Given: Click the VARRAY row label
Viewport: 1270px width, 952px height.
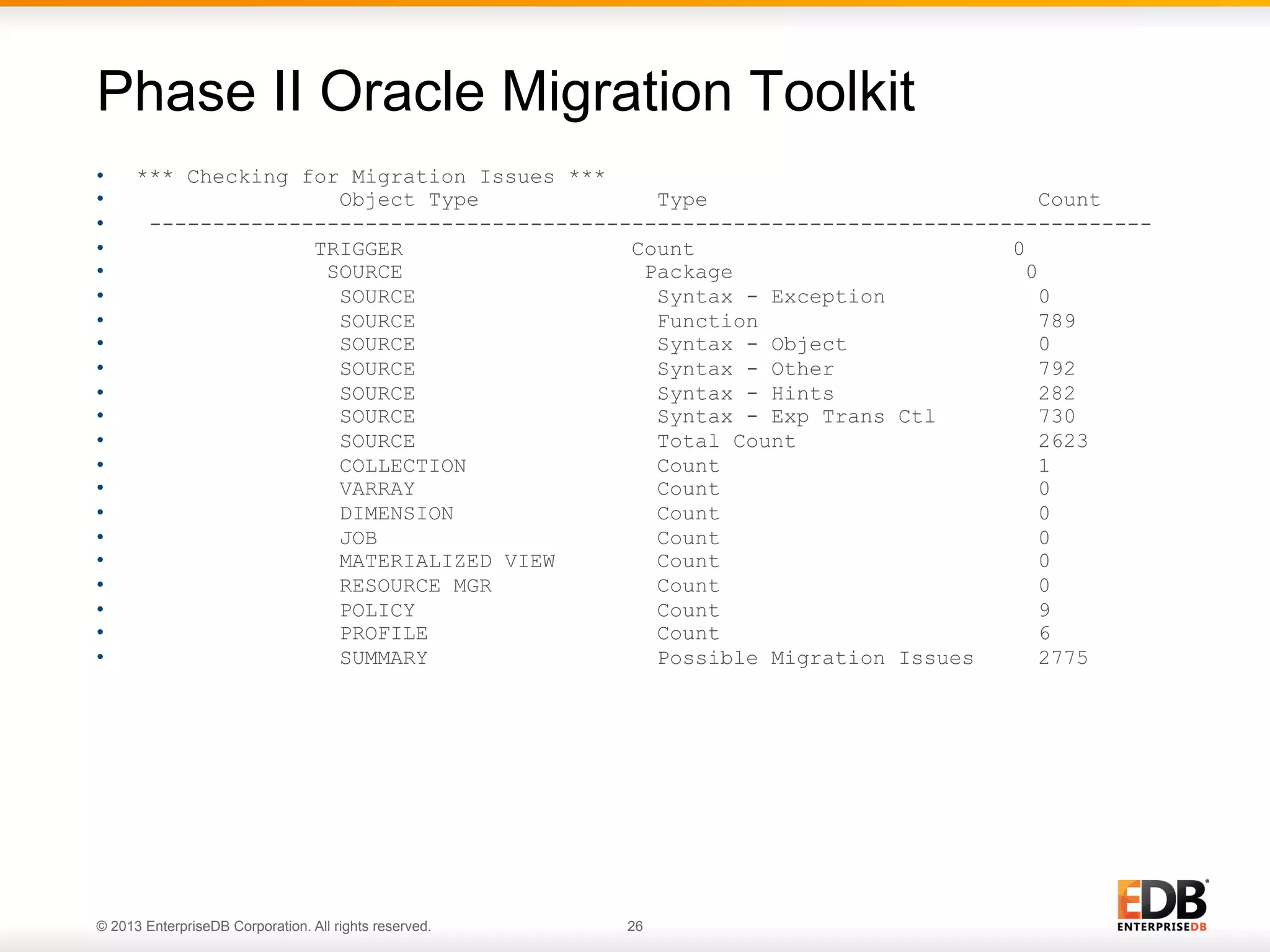Looking at the screenshot, I should click(x=377, y=489).
